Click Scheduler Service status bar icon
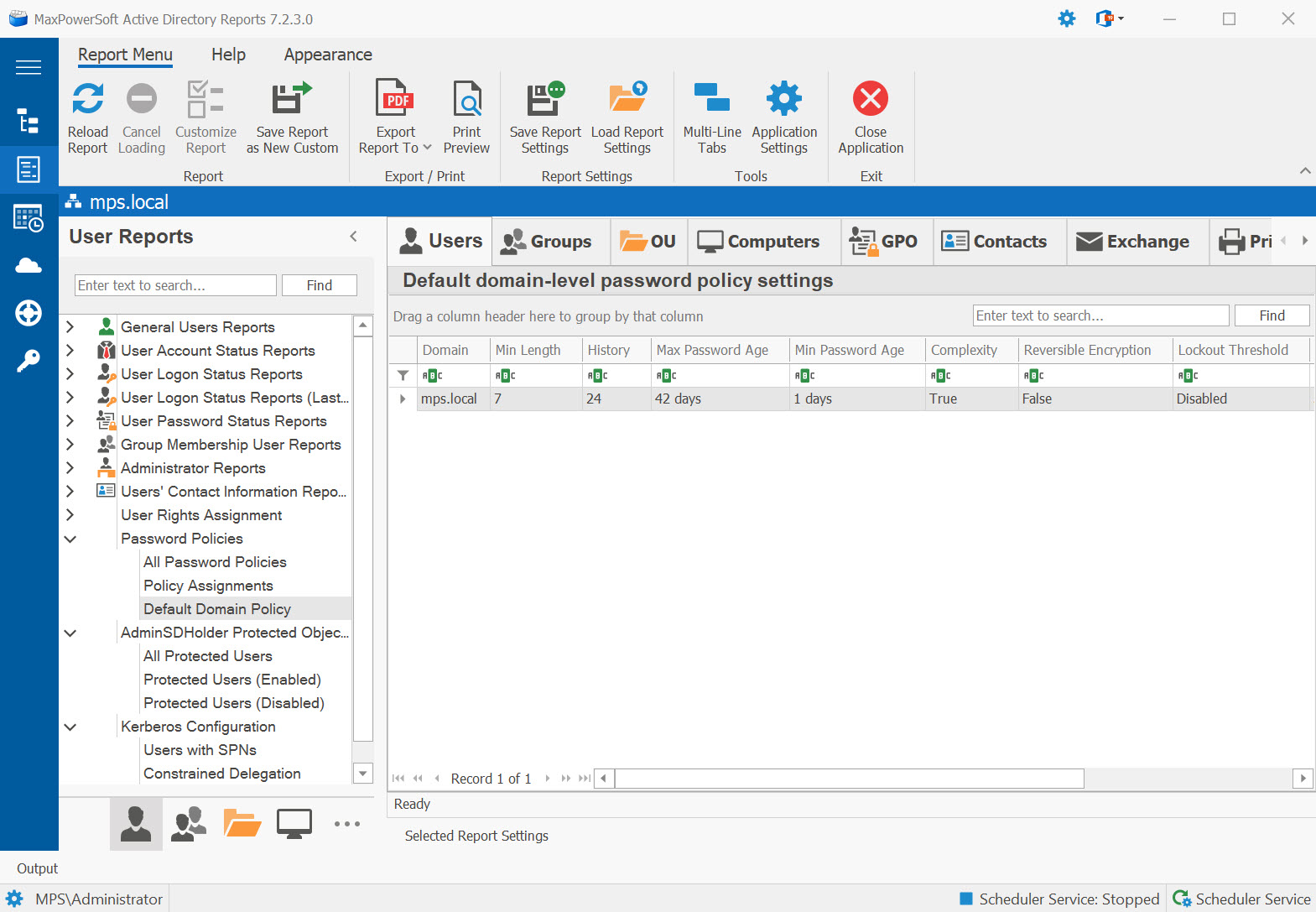1316x912 pixels. (1182, 899)
